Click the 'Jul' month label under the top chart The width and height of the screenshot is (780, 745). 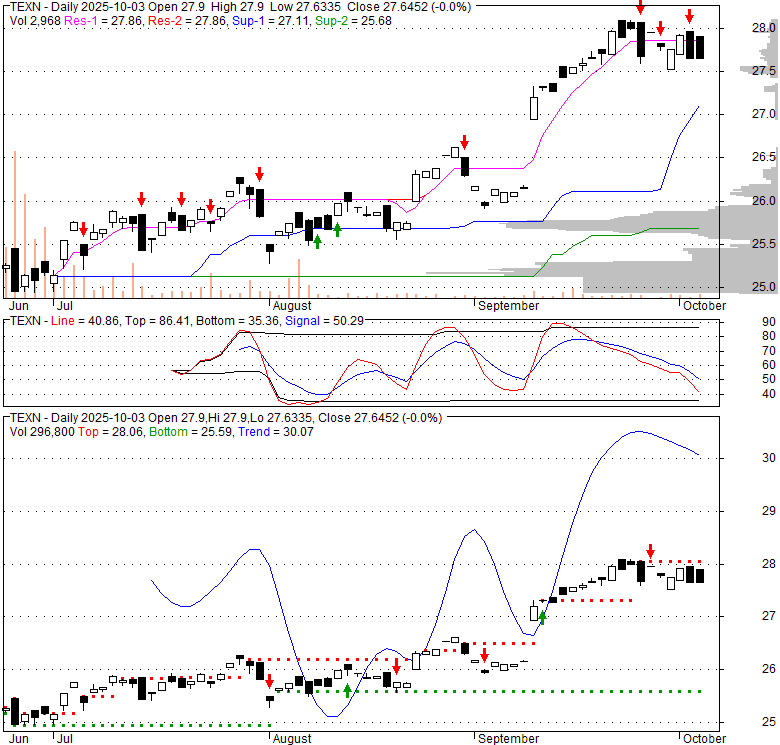(65, 306)
